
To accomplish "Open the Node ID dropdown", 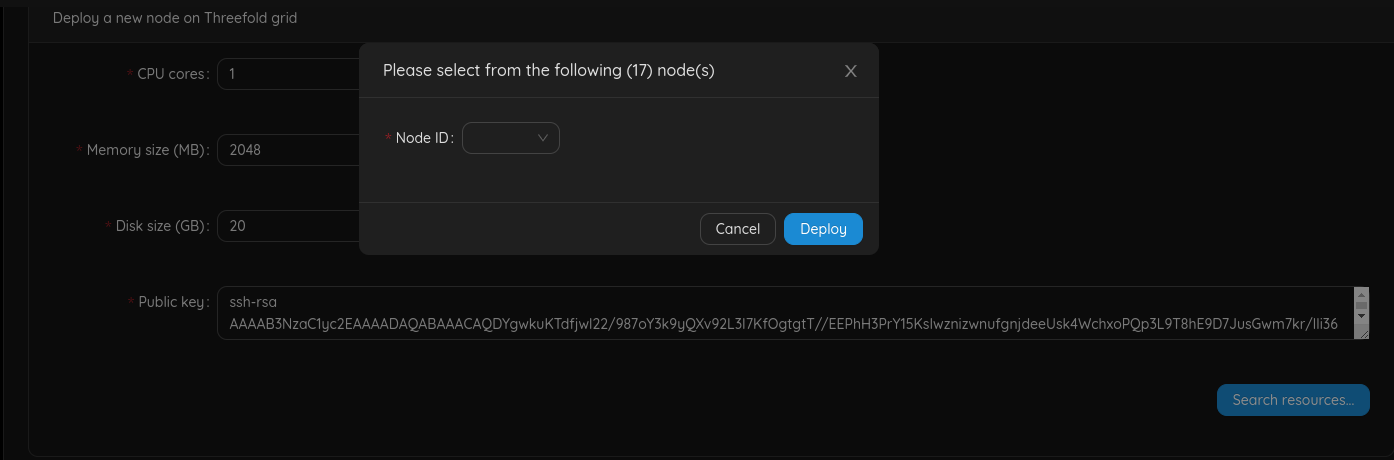I will pyautogui.click(x=510, y=138).
